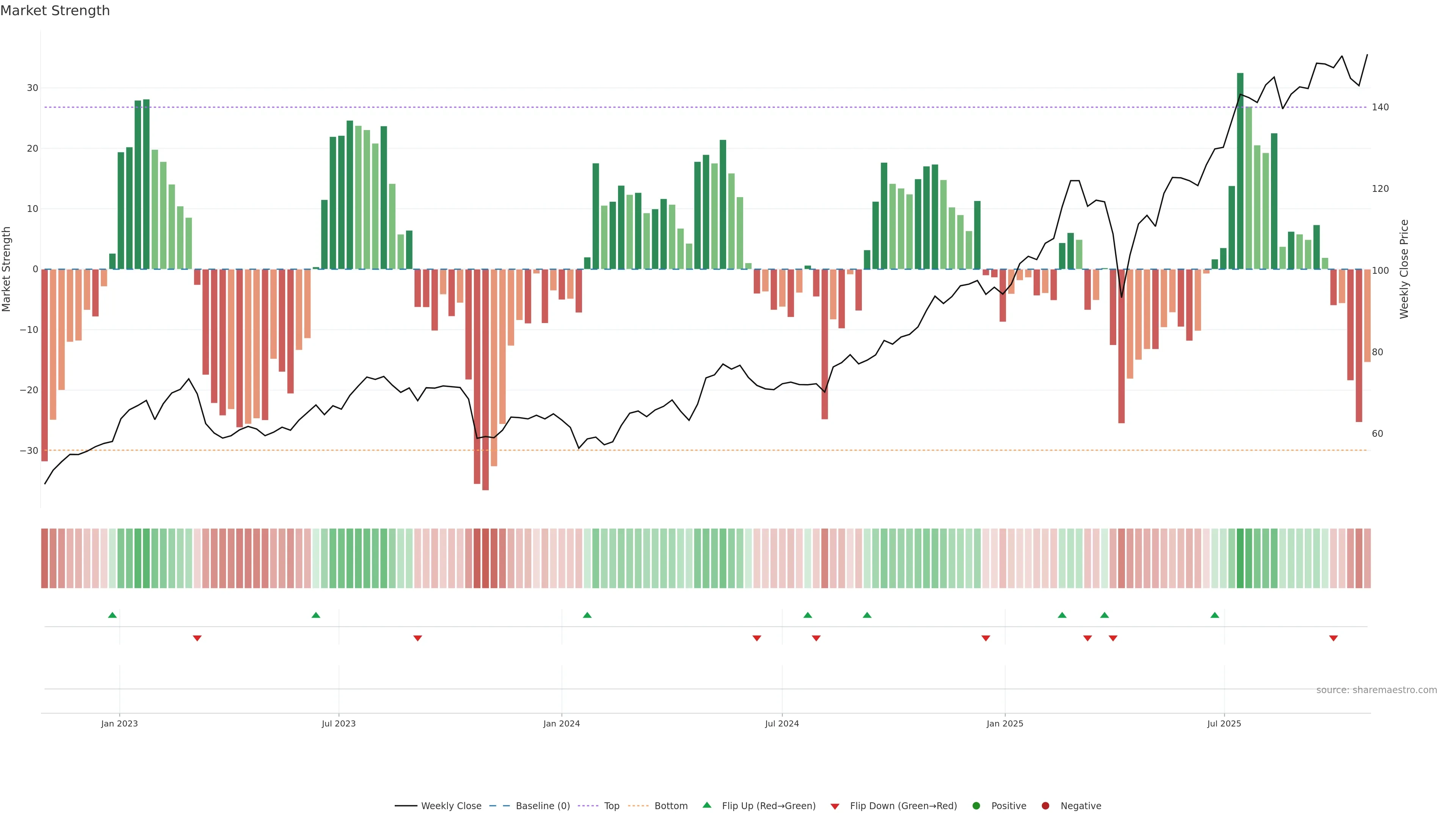The height and width of the screenshot is (819, 1456).
Task: Click green flip-up triangle just after Jan 2024
Action: click(x=587, y=615)
